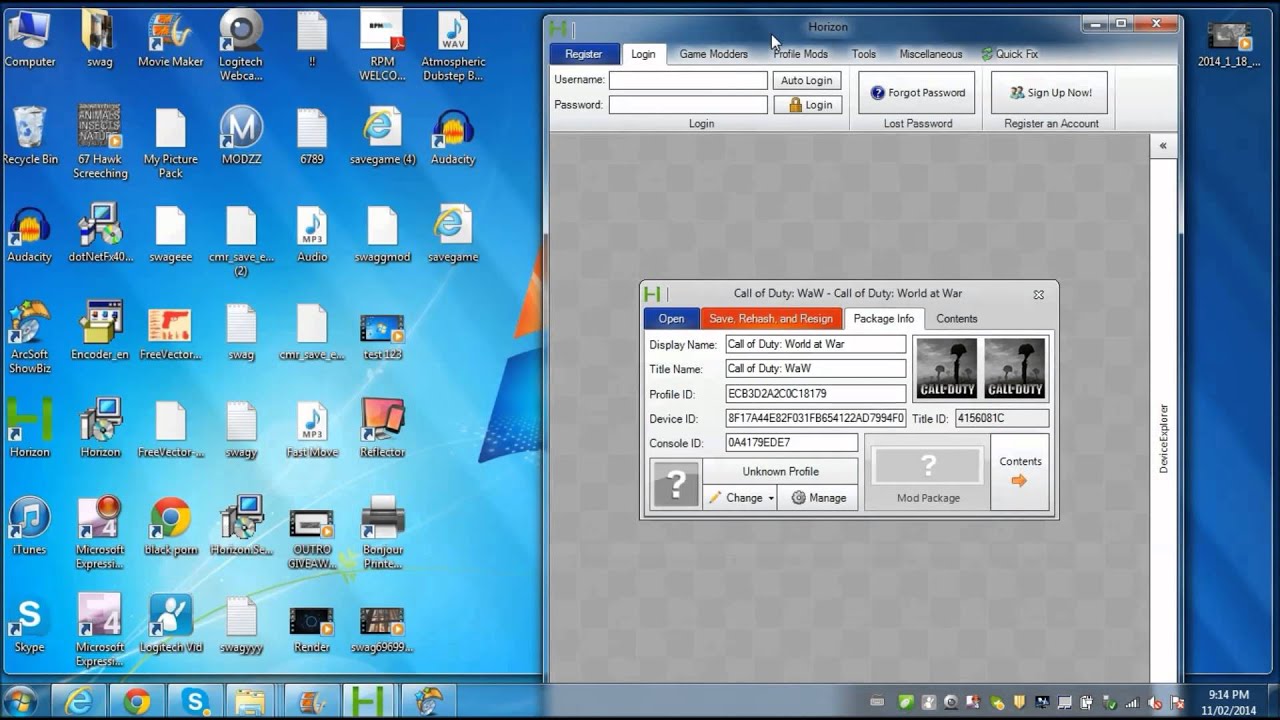Click the Mod Package button
This screenshot has width=1280, height=720.
coord(928,472)
